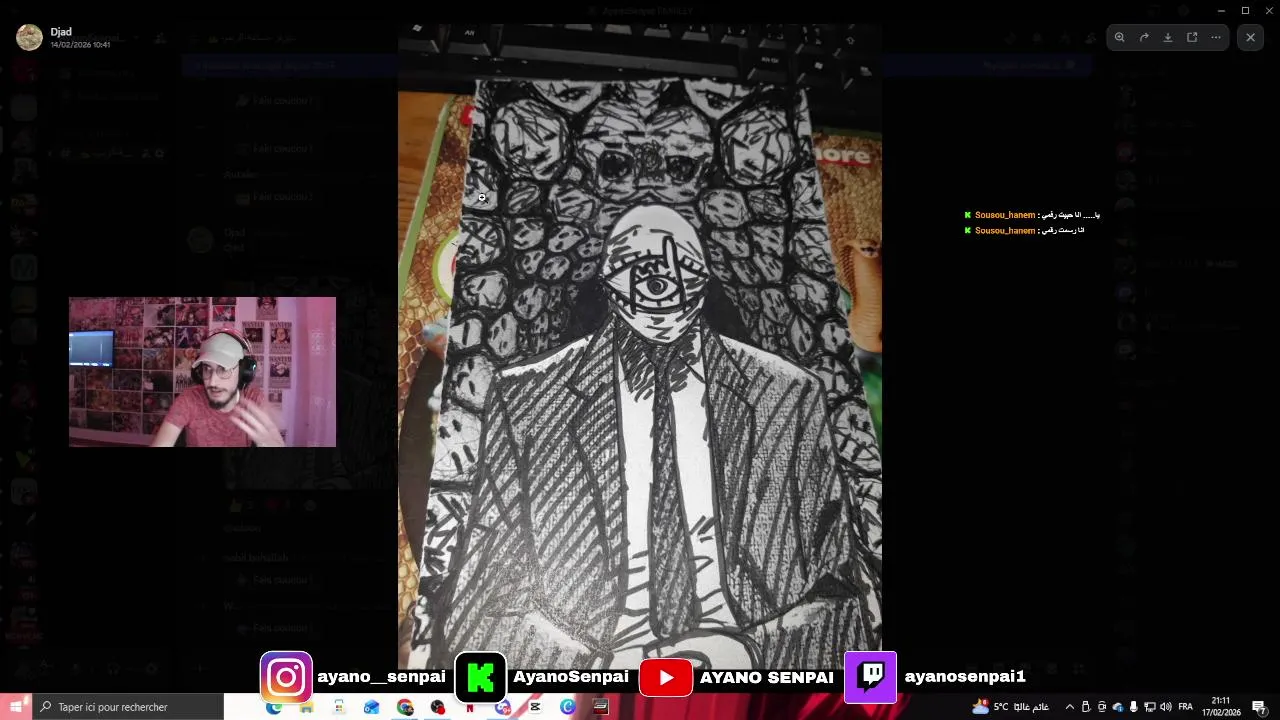Open the weather widget showing 5°C
1280x720 pixels.
1011,707
